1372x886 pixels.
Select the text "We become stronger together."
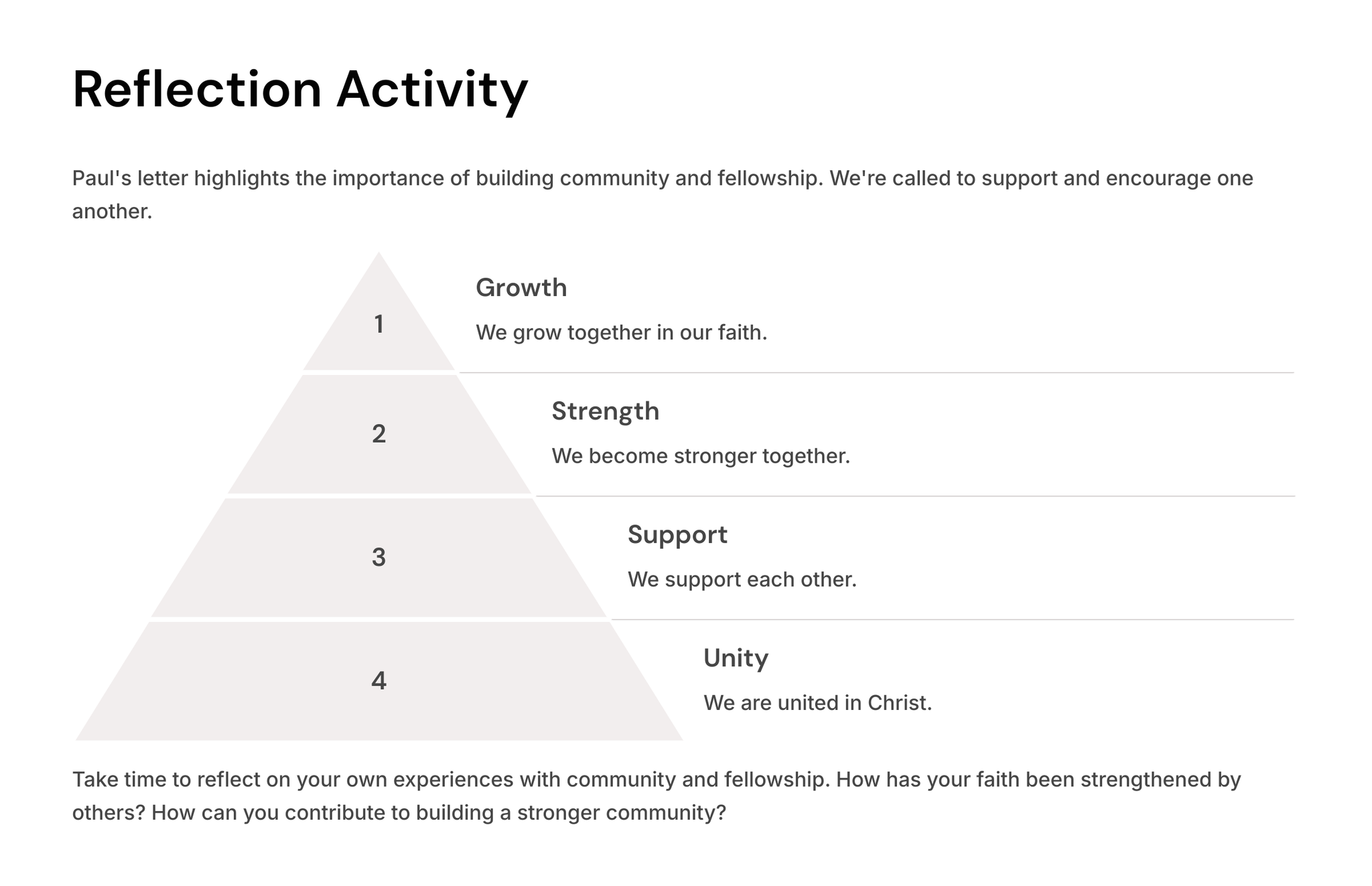point(700,456)
